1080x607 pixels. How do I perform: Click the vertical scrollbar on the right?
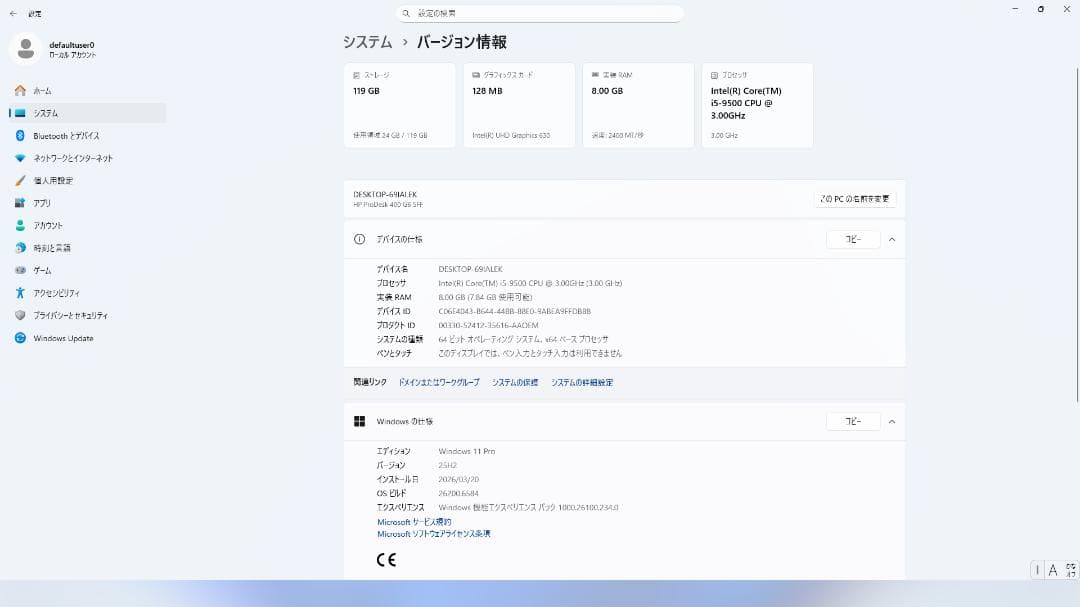(1077, 234)
